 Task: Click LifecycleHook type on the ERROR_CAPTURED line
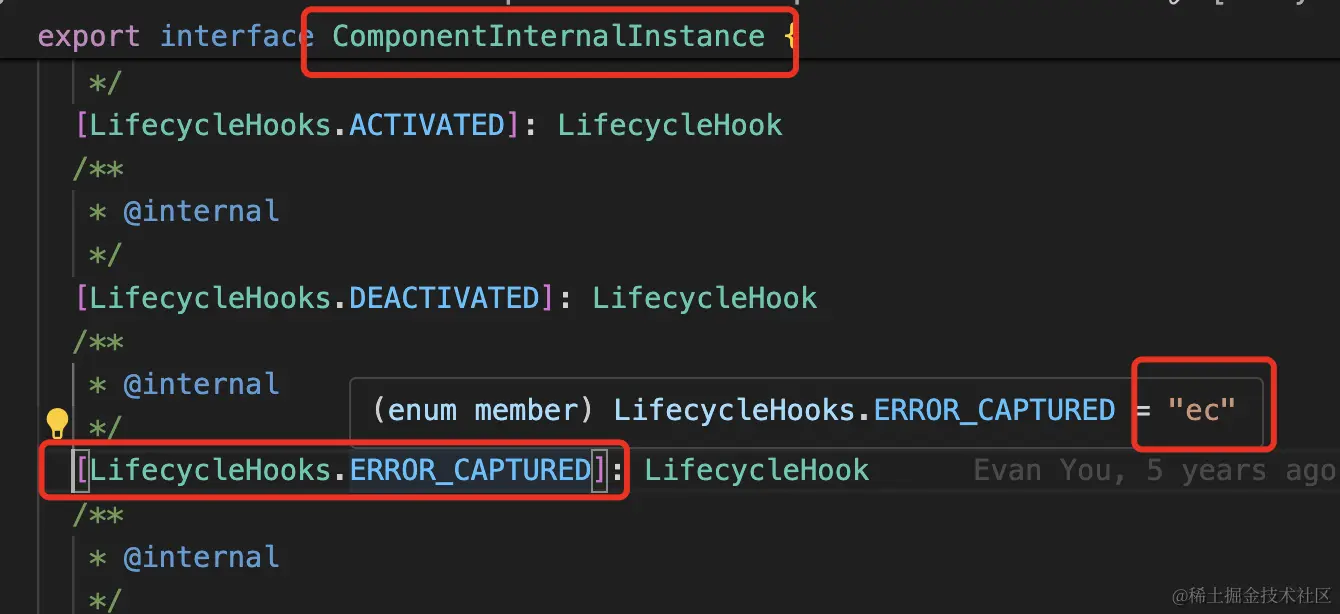tap(757, 470)
